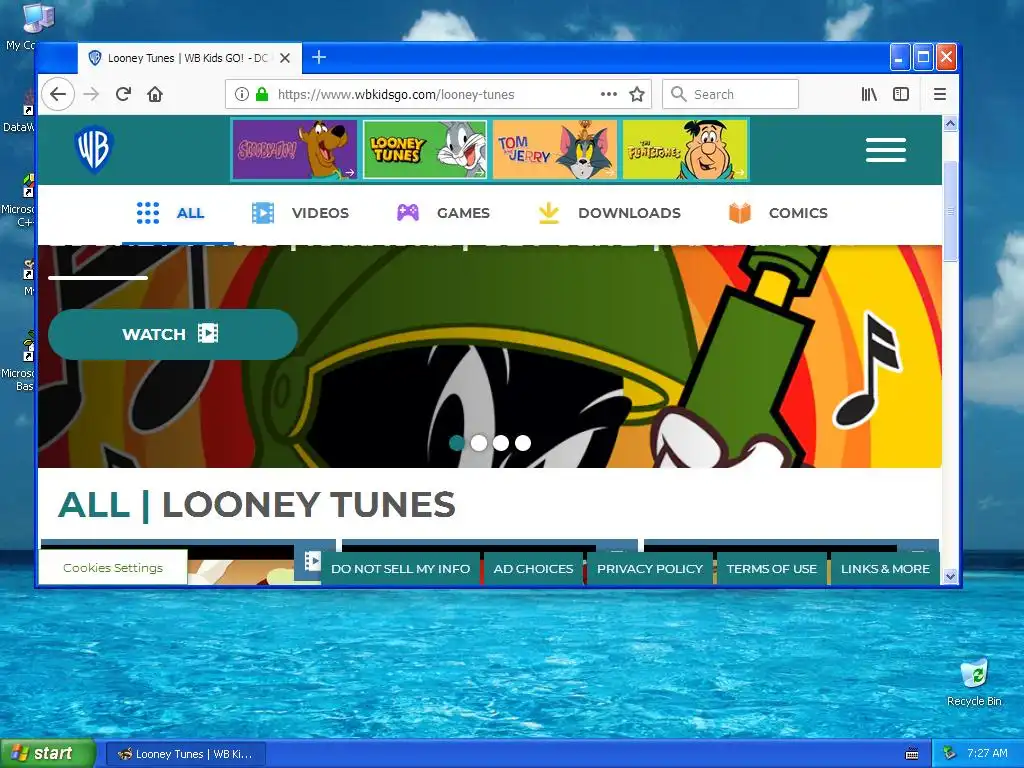Click the WB shield logo
The image size is (1024, 768).
94,150
